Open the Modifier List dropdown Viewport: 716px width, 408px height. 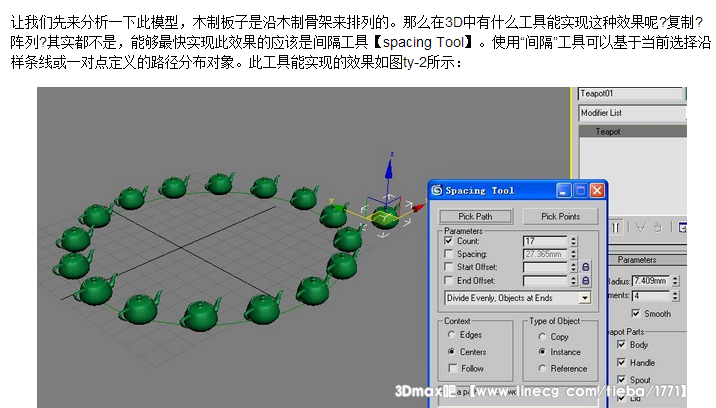click(x=632, y=112)
